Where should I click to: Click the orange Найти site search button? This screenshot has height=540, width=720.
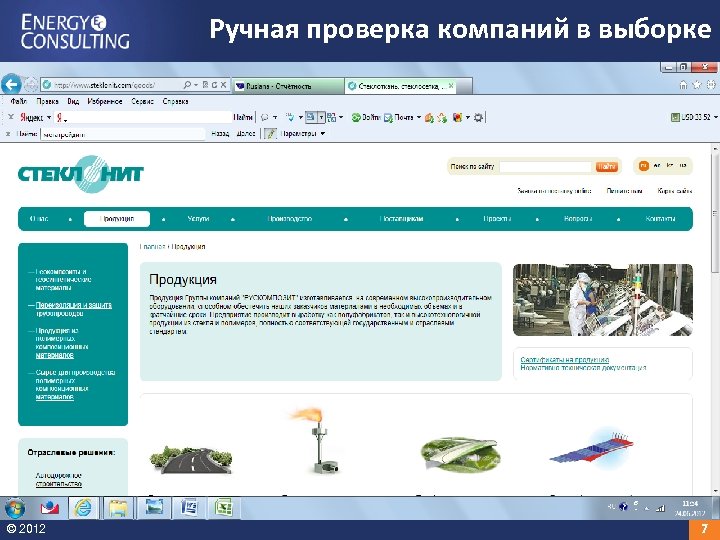click(x=606, y=167)
